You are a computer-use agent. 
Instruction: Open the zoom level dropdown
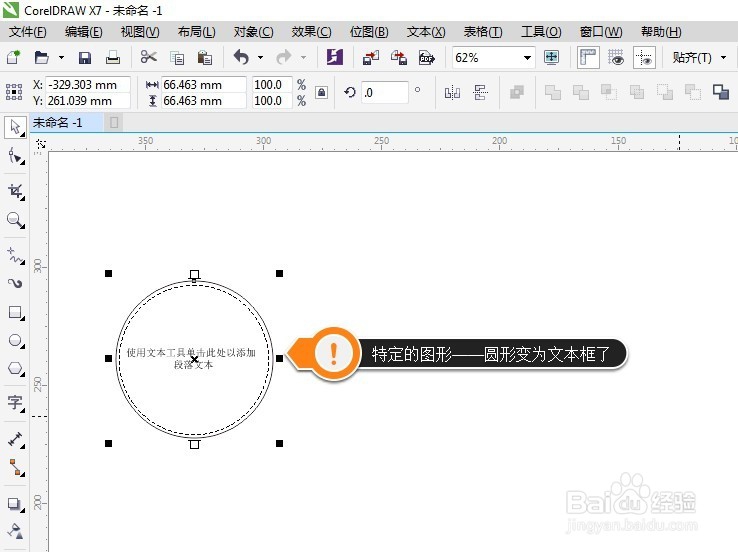pos(528,58)
